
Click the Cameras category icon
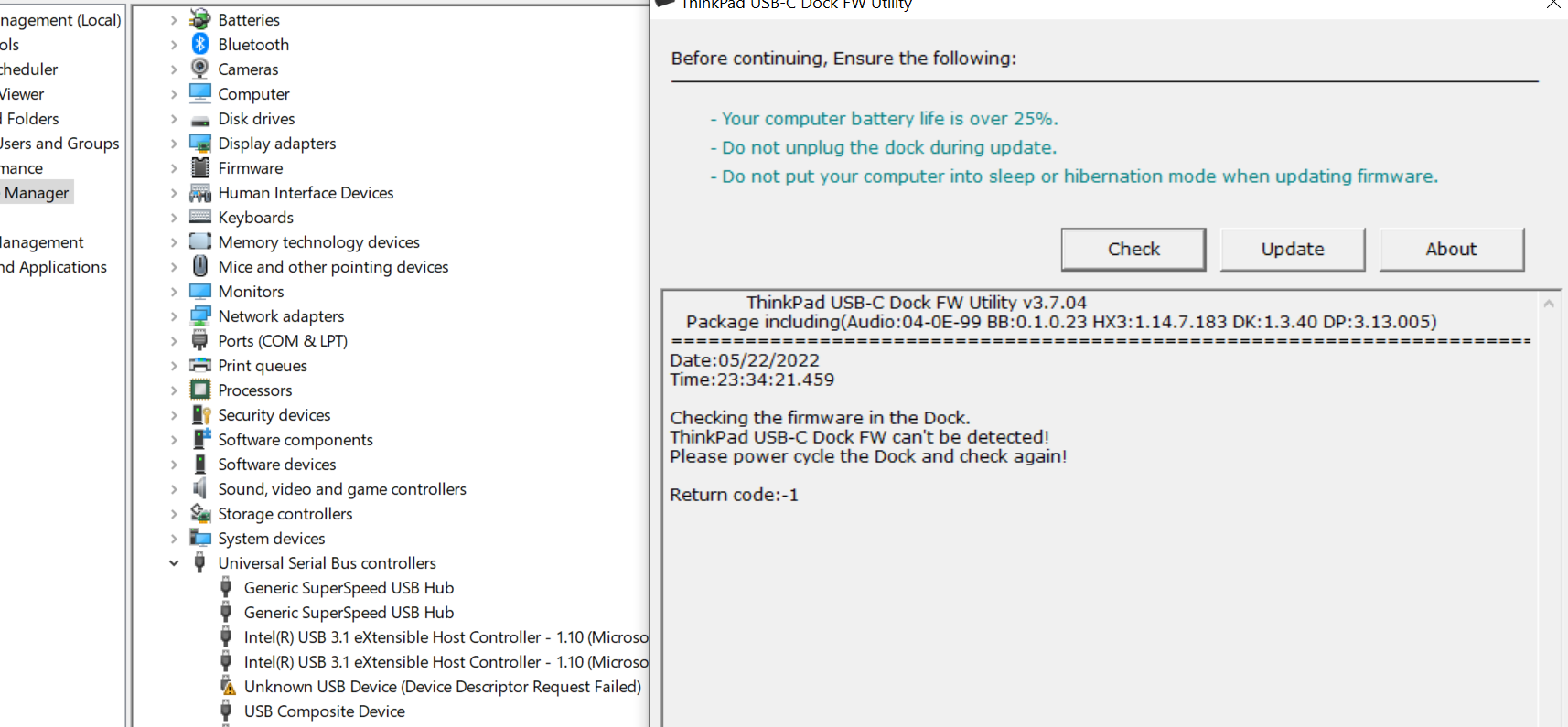coord(200,69)
